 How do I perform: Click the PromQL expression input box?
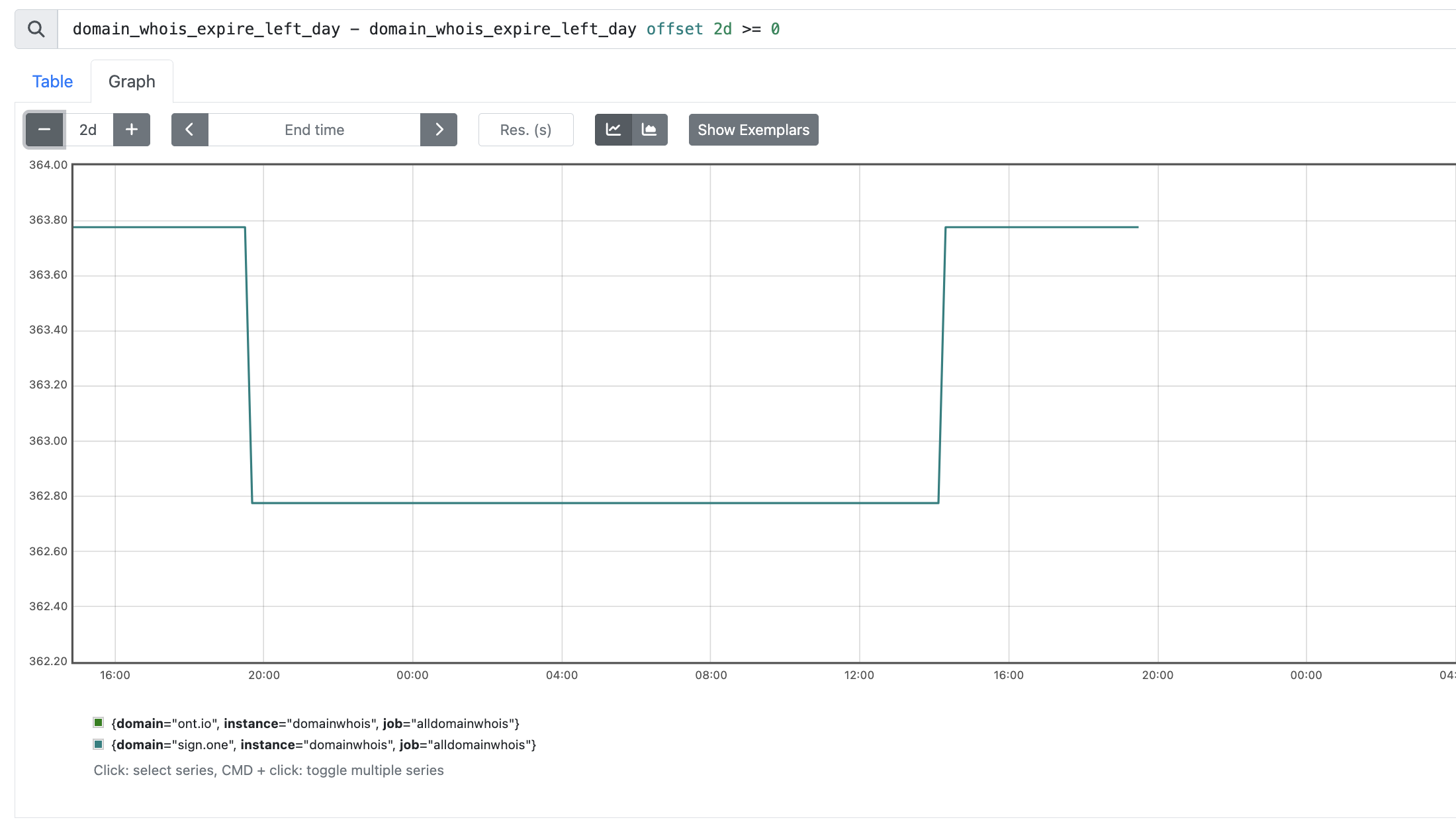pyautogui.click(x=993, y=29)
